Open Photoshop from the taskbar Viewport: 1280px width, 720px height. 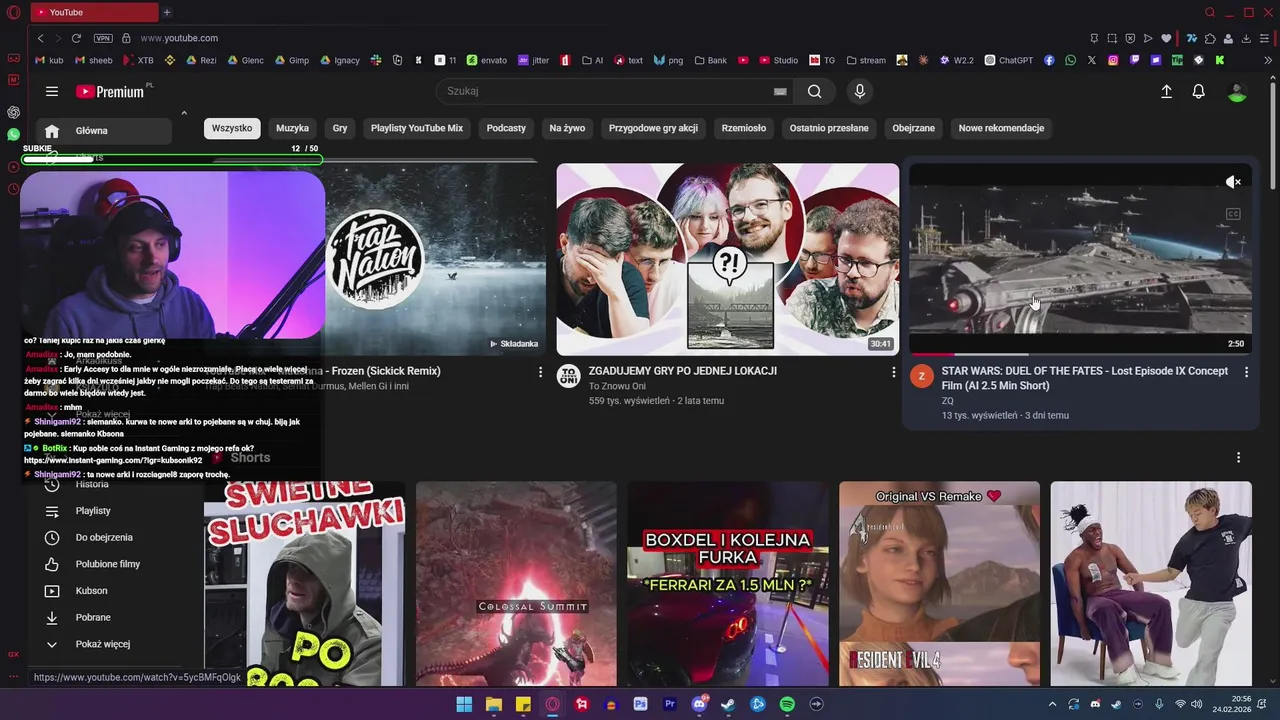pyautogui.click(x=640, y=704)
